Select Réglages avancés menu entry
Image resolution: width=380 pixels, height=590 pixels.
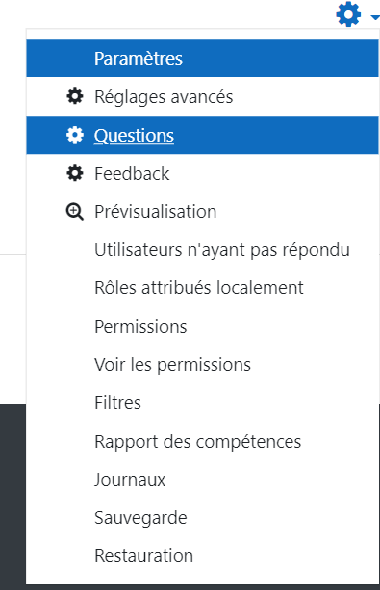(x=202, y=97)
